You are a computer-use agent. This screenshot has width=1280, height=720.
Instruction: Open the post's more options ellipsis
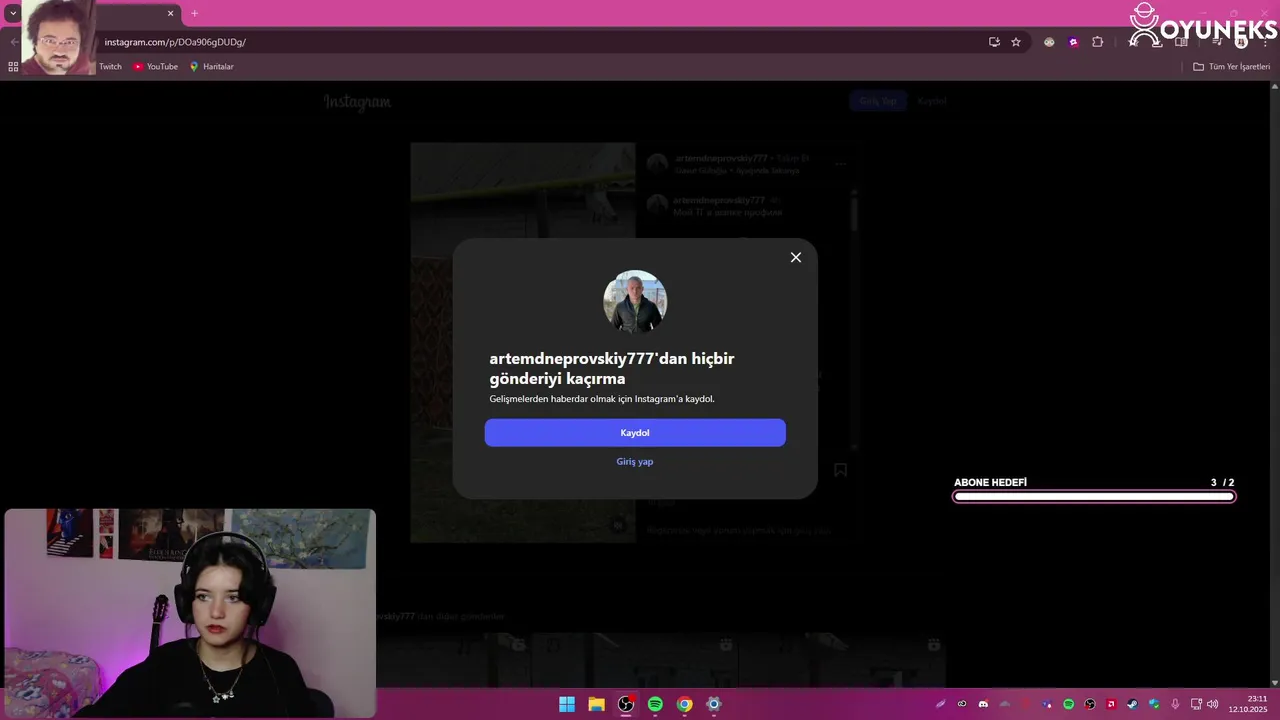[x=841, y=164]
